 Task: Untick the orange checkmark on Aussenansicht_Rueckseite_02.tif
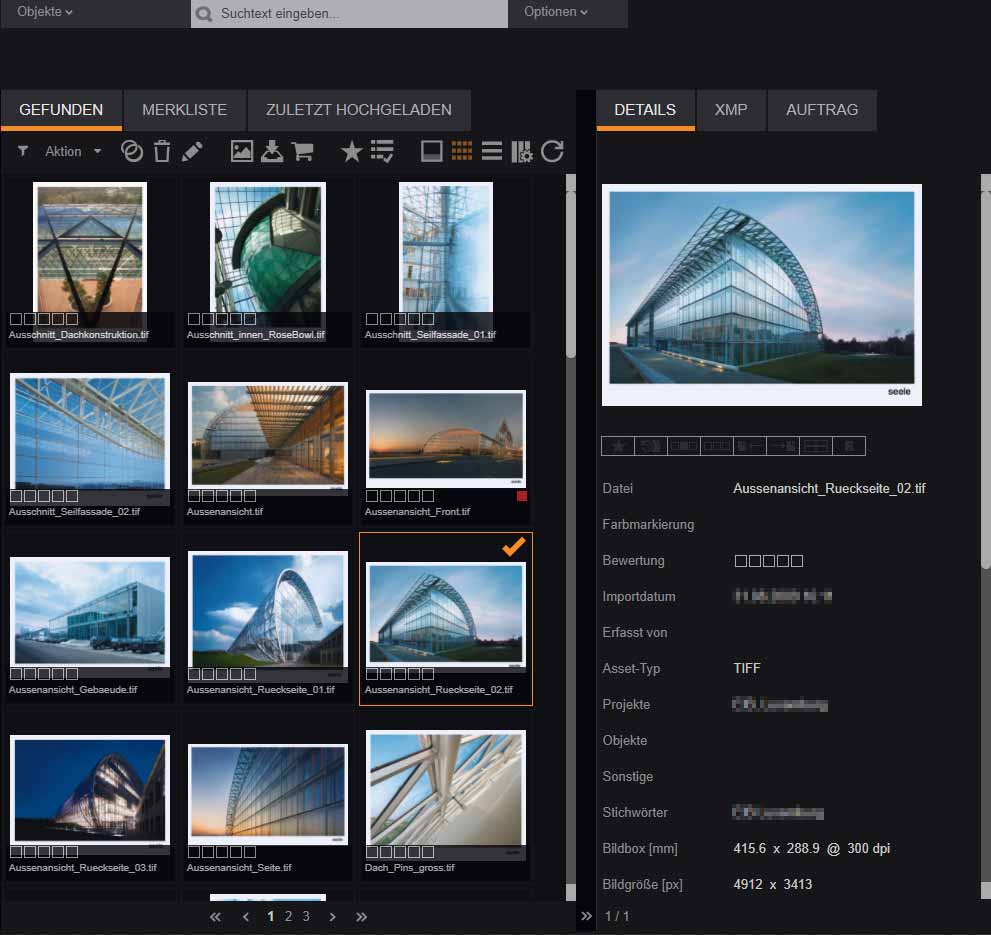pyautogui.click(x=514, y=546)
